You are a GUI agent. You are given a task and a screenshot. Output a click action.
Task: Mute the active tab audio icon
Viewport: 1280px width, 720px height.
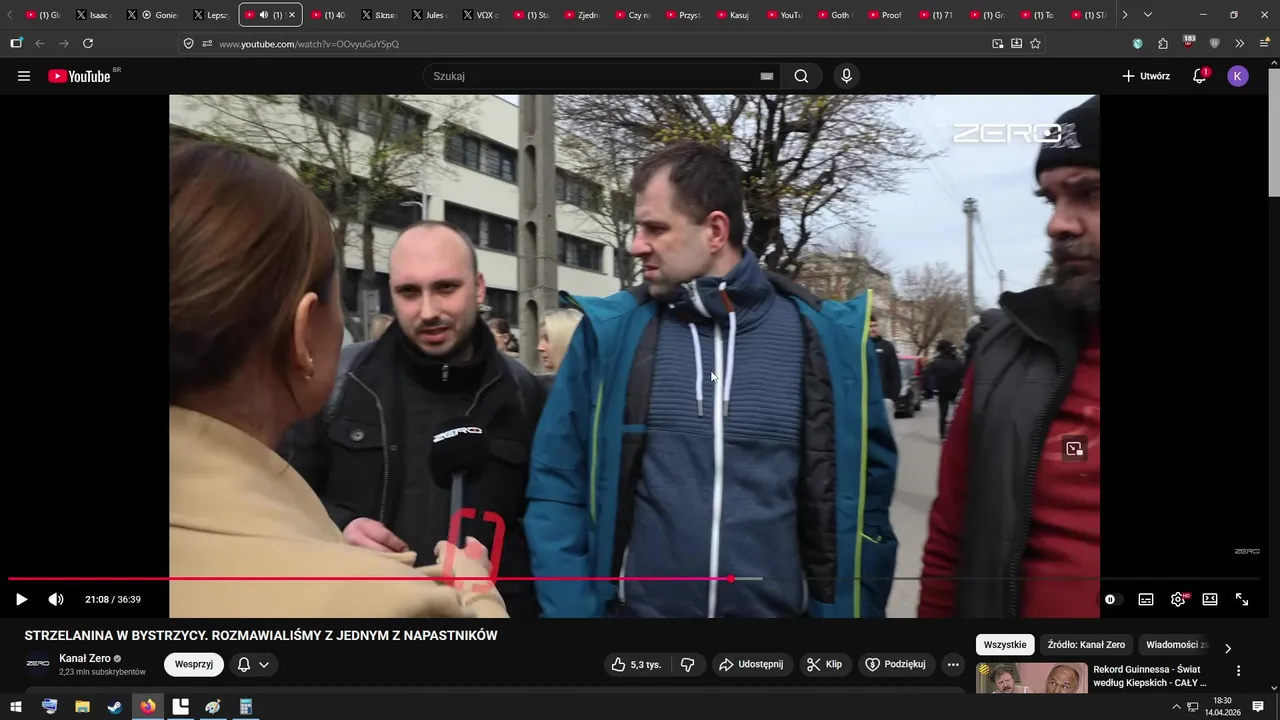coord(264,15)
